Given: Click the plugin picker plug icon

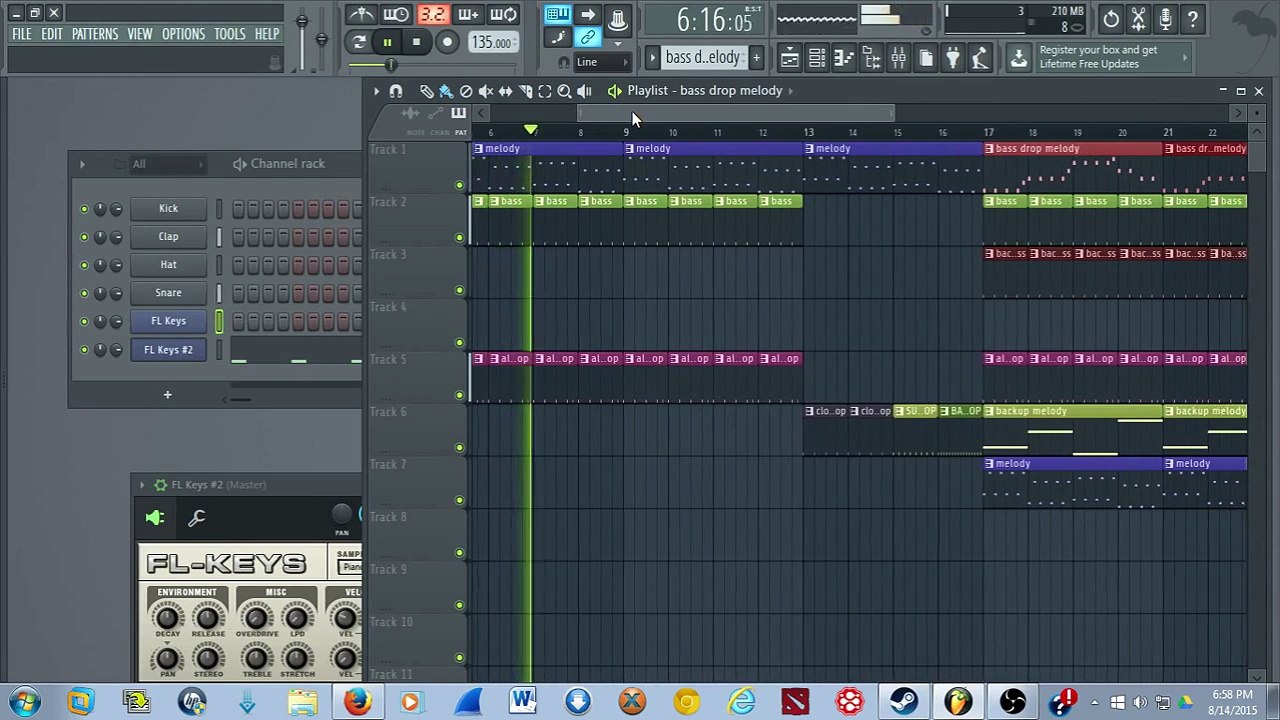Looking at the screenshot, I should [952, 58].
